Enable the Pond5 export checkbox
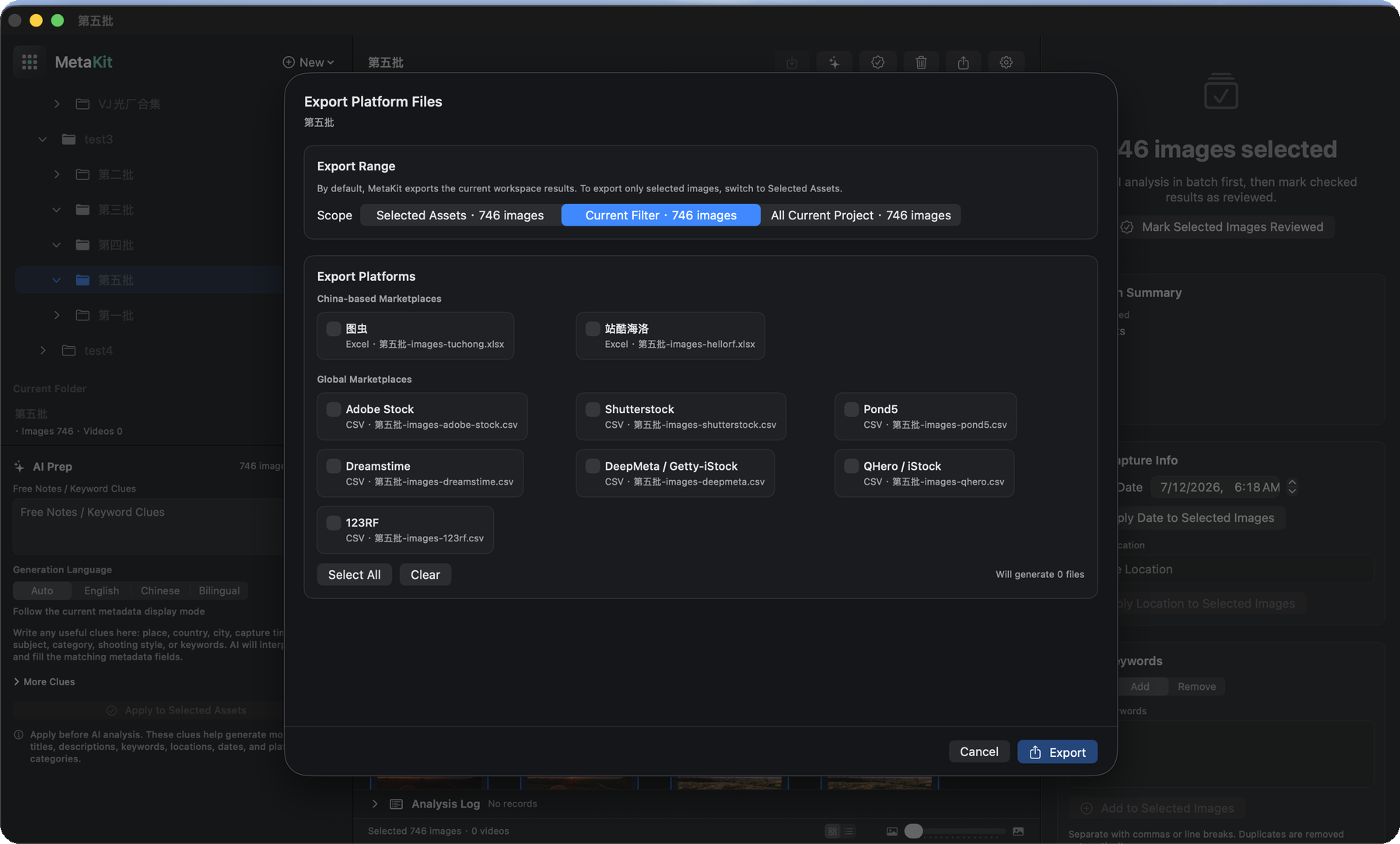 coord(852,409)
